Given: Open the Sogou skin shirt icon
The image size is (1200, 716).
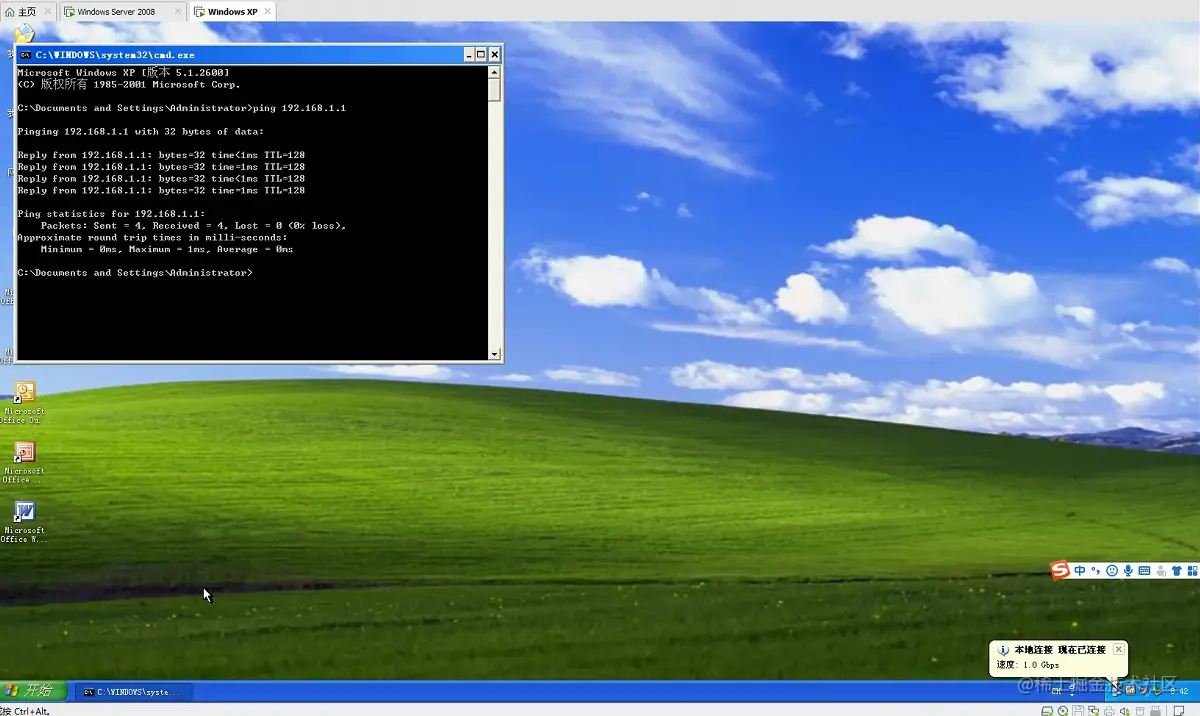Looking at the screenshot, I should coord(1176,570).
